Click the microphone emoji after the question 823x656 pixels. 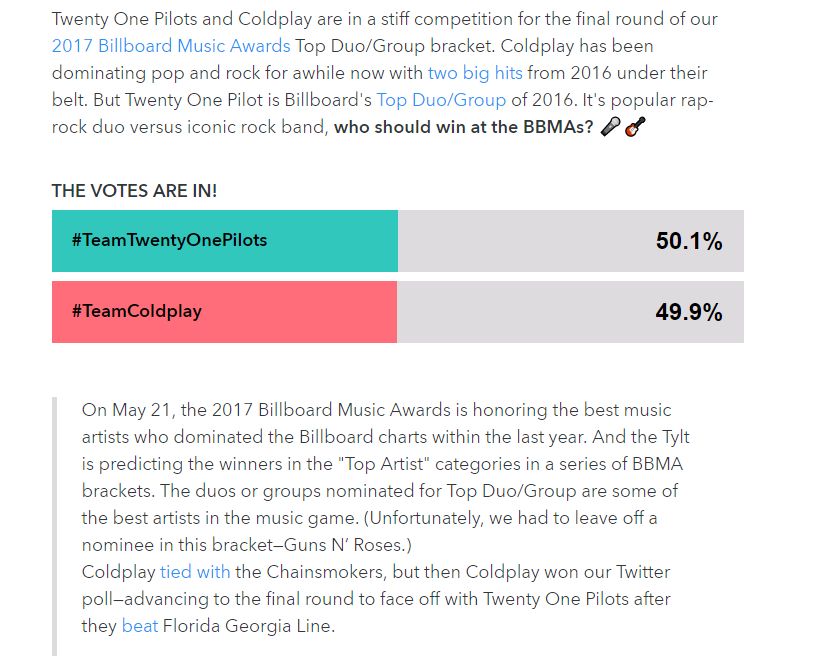[609, 128]
